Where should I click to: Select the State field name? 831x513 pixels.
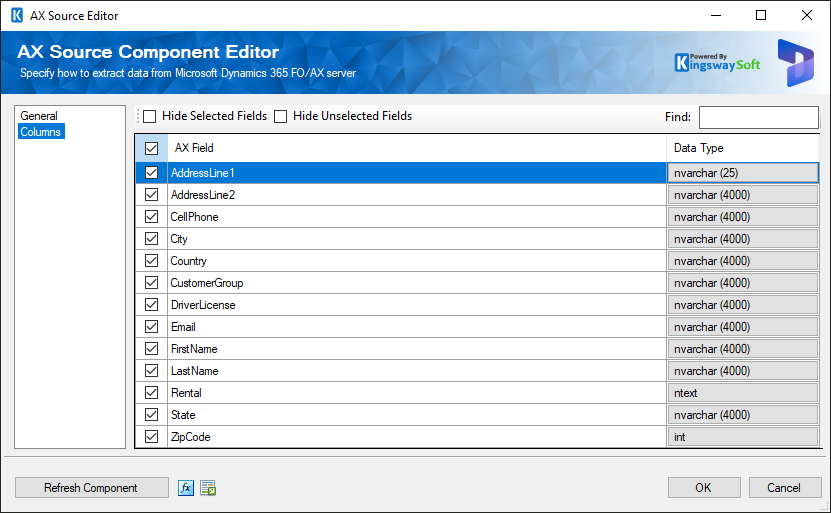click(183, 415)
